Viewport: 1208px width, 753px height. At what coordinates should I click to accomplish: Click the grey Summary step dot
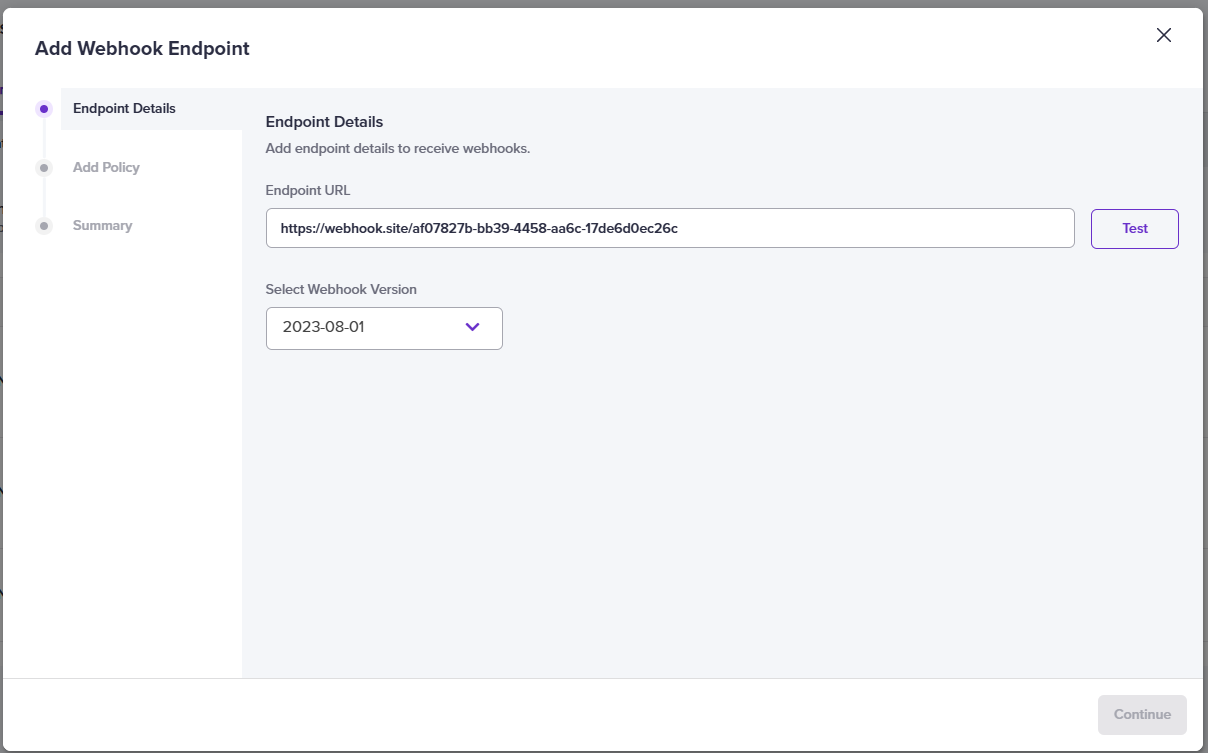coord(44,226)
